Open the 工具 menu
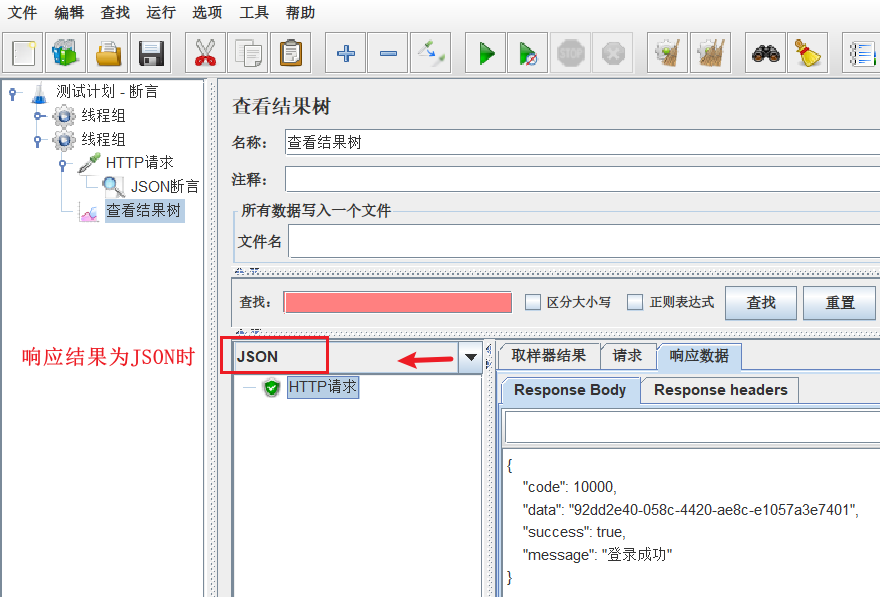The height and width of the screenshot is (597, 880). pos(254,12)
